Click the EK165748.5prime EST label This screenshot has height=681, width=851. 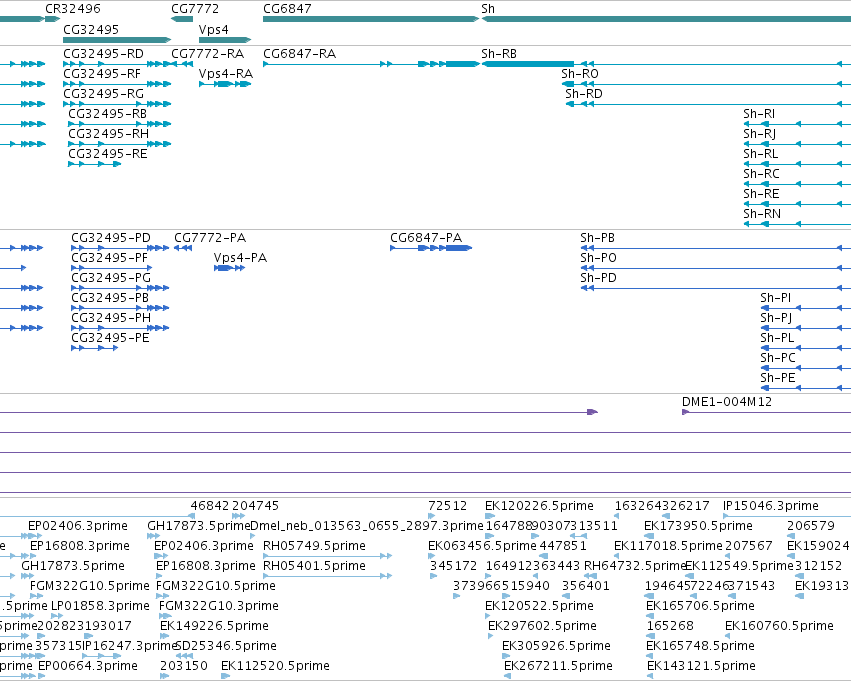700,646
